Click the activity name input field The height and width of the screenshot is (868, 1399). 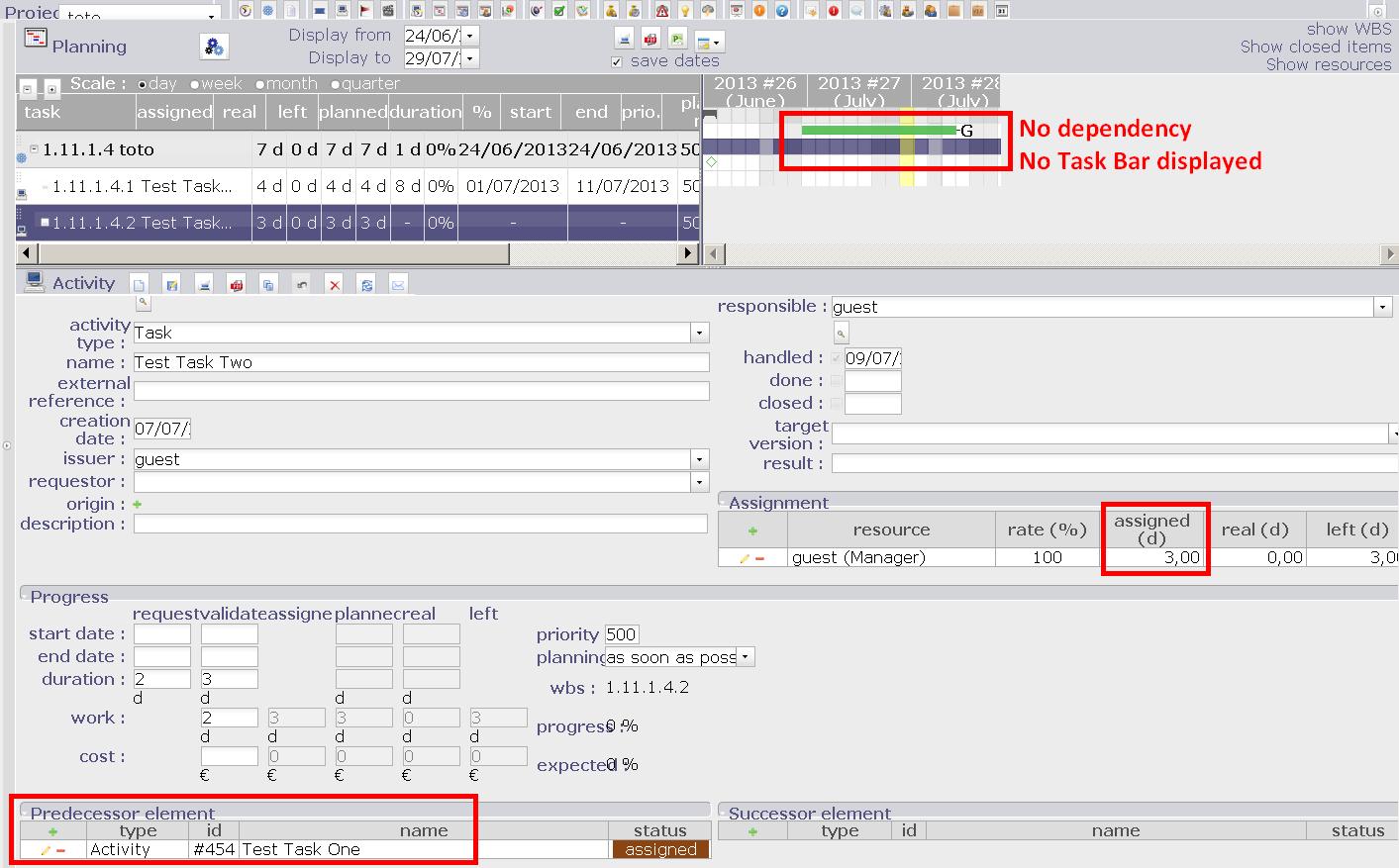pyautogui.click(x=421, y=362)
